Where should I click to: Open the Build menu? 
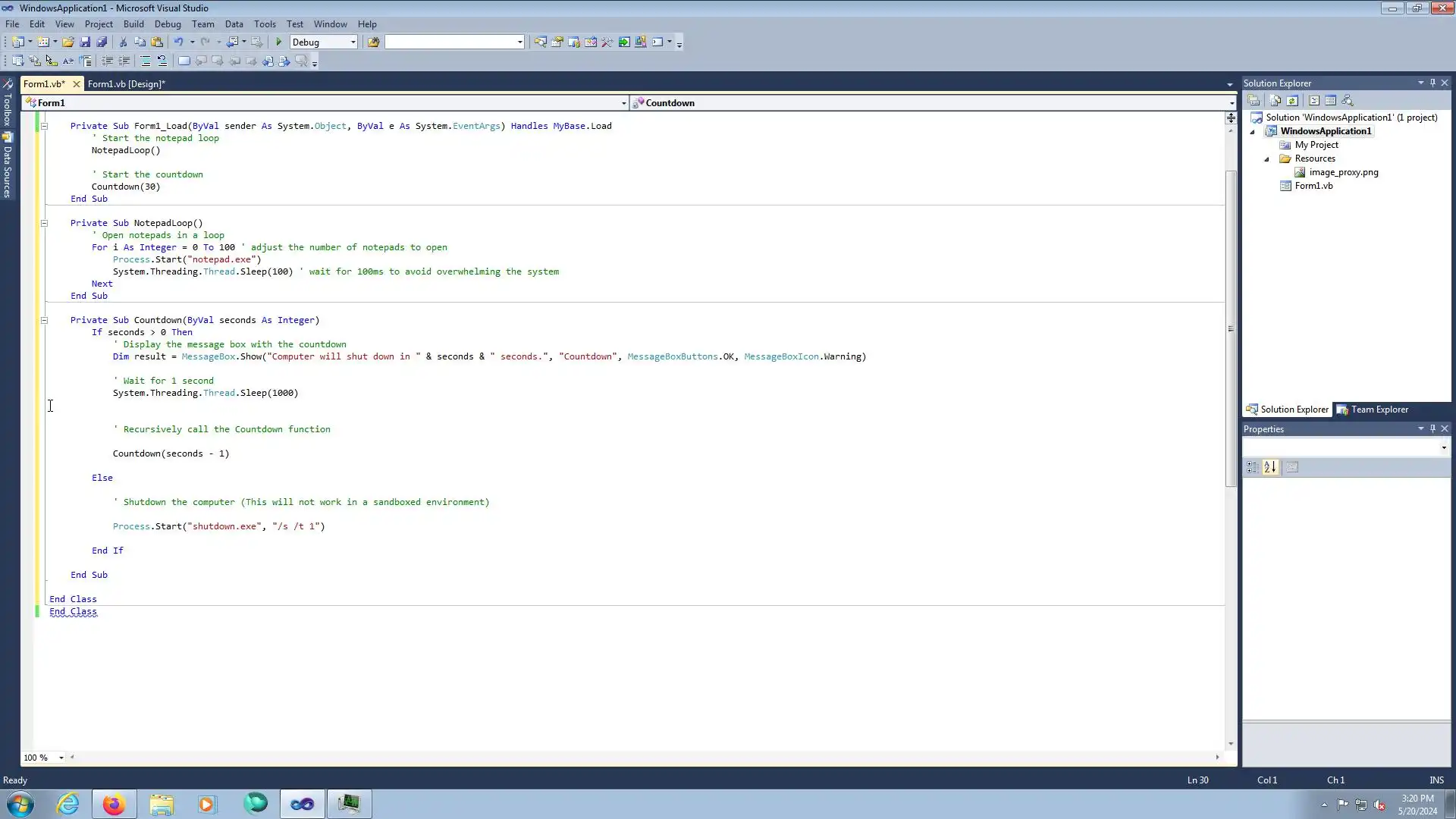pos(133,24)
